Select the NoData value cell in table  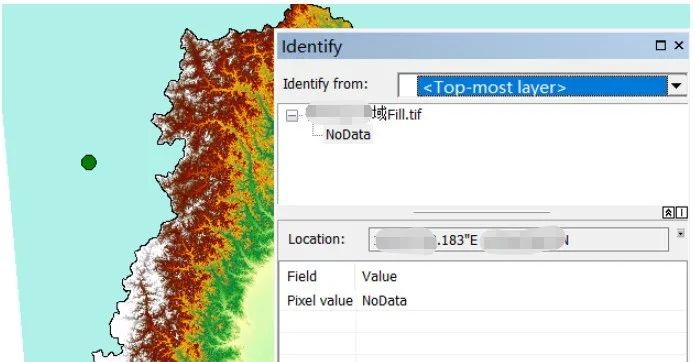[x=384, y=301]
